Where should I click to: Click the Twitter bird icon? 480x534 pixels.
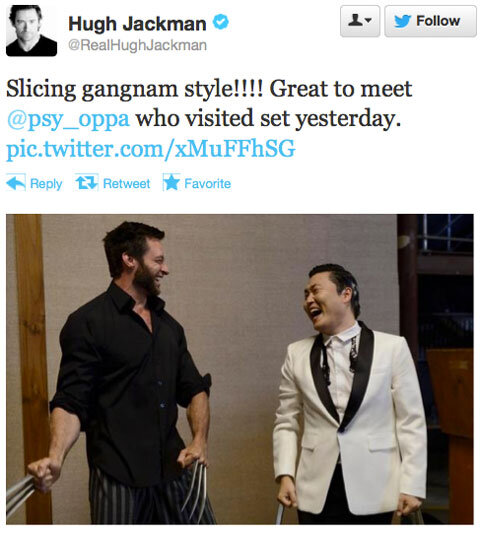402,21
